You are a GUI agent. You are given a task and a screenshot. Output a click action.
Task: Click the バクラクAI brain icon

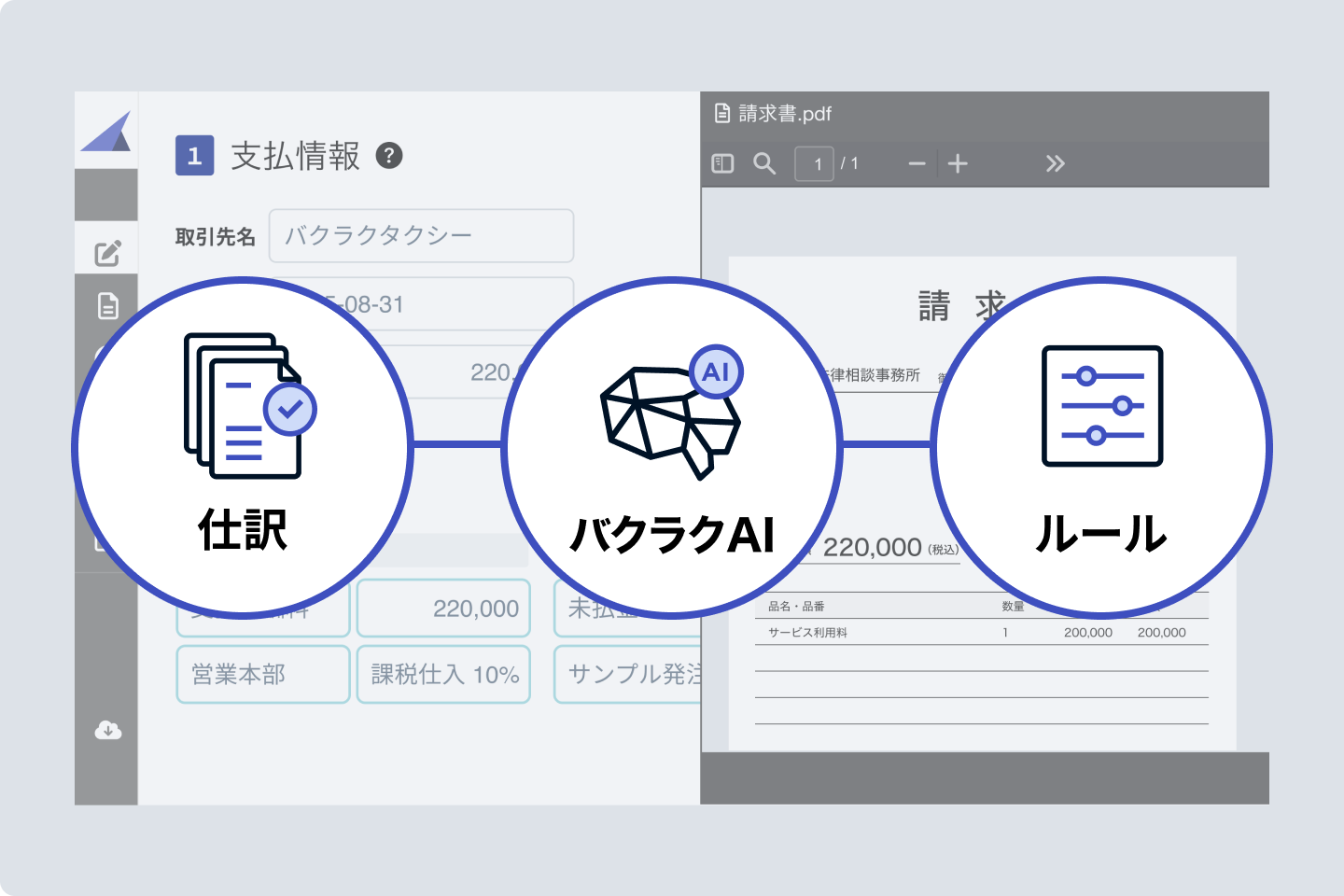pos(672,413)
